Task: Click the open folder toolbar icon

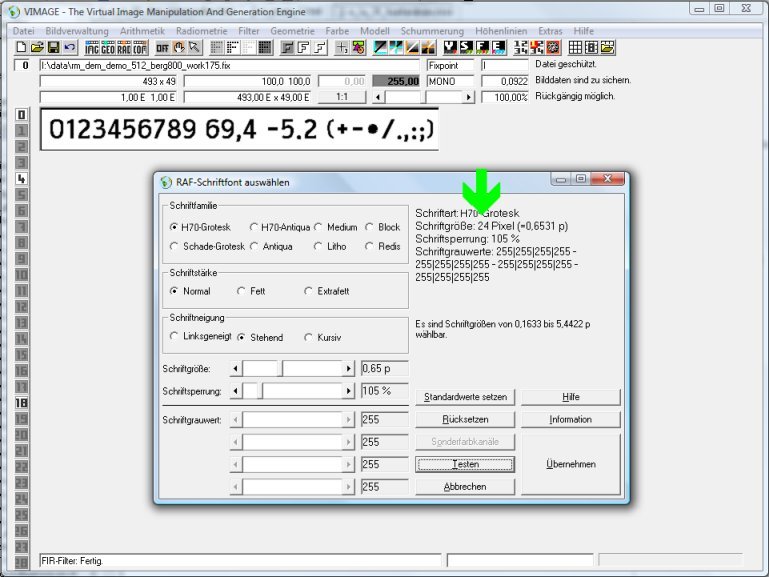Action: click(x=37, y=47)
